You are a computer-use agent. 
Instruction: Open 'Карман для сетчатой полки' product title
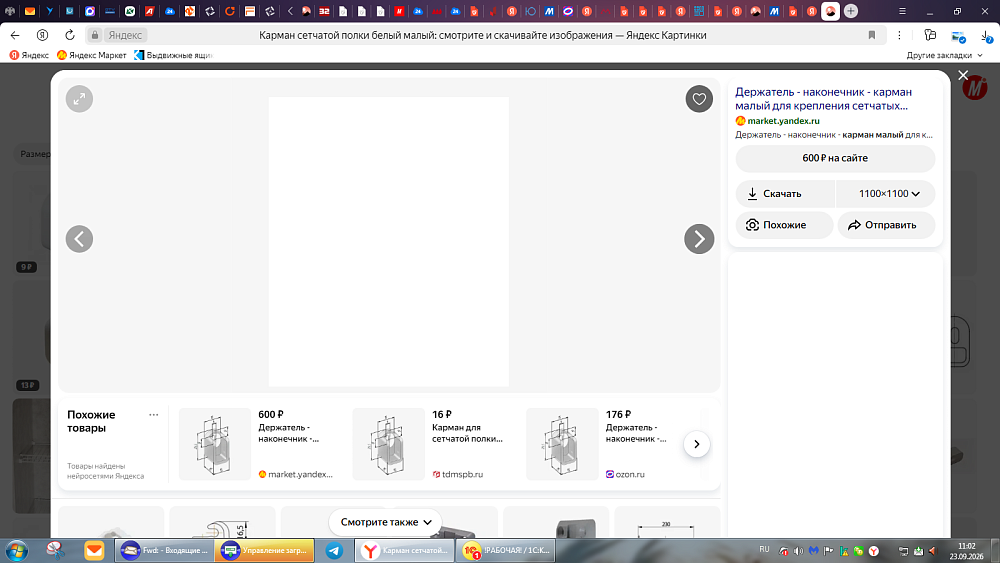click(467, 433)
